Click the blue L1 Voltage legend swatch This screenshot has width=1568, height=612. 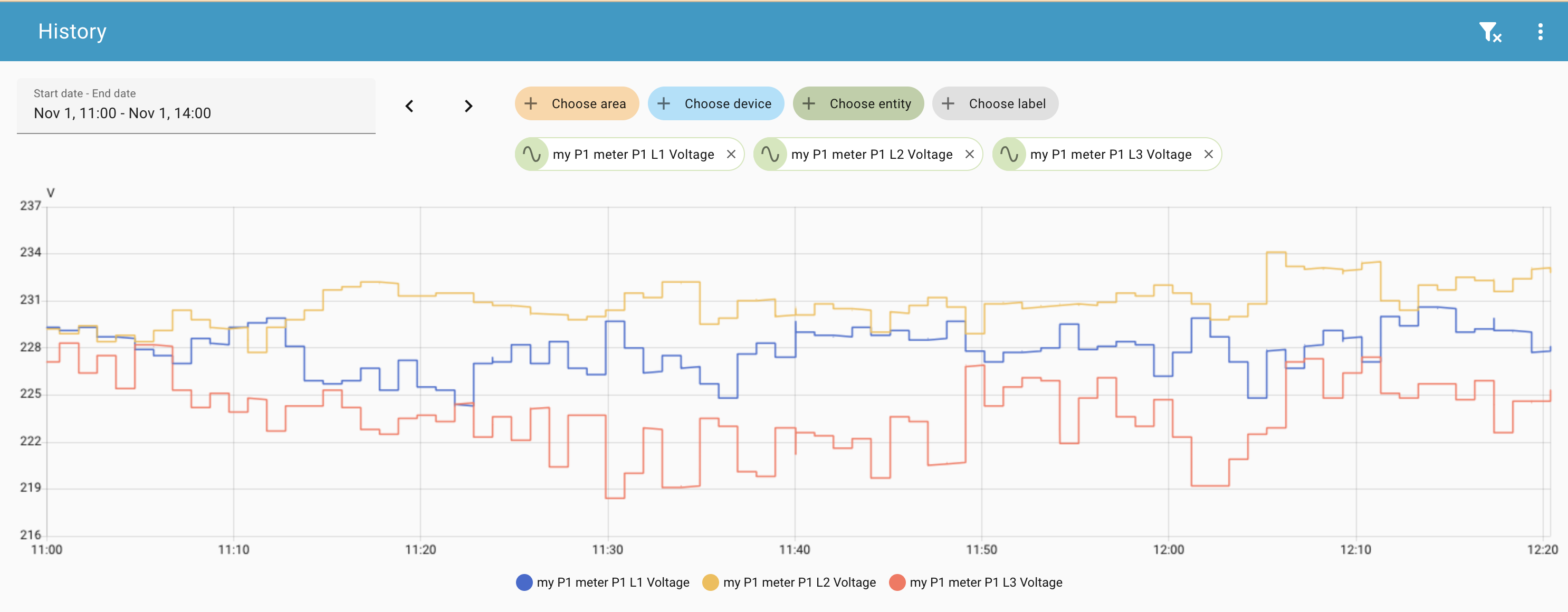524,582
